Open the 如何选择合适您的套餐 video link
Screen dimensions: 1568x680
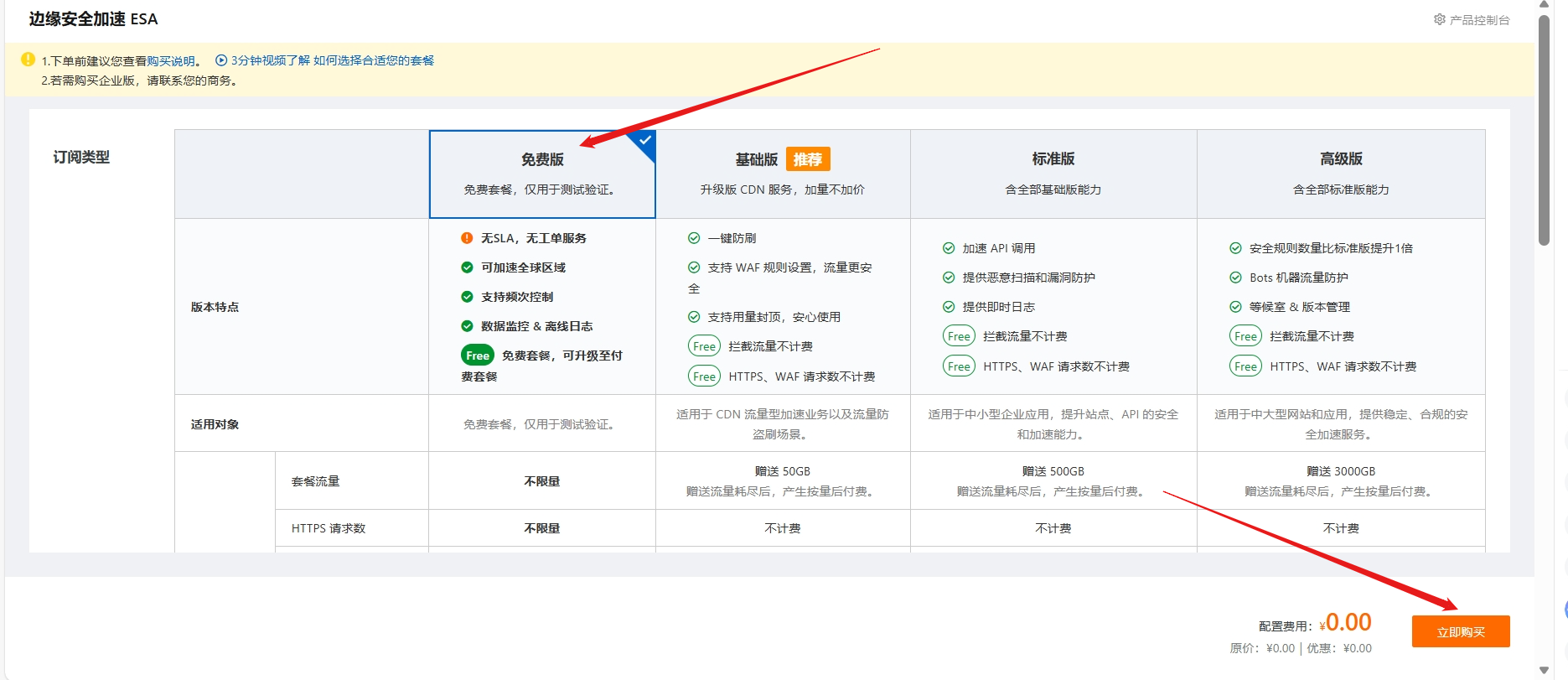pyautogui.click(x=374, y=60)
